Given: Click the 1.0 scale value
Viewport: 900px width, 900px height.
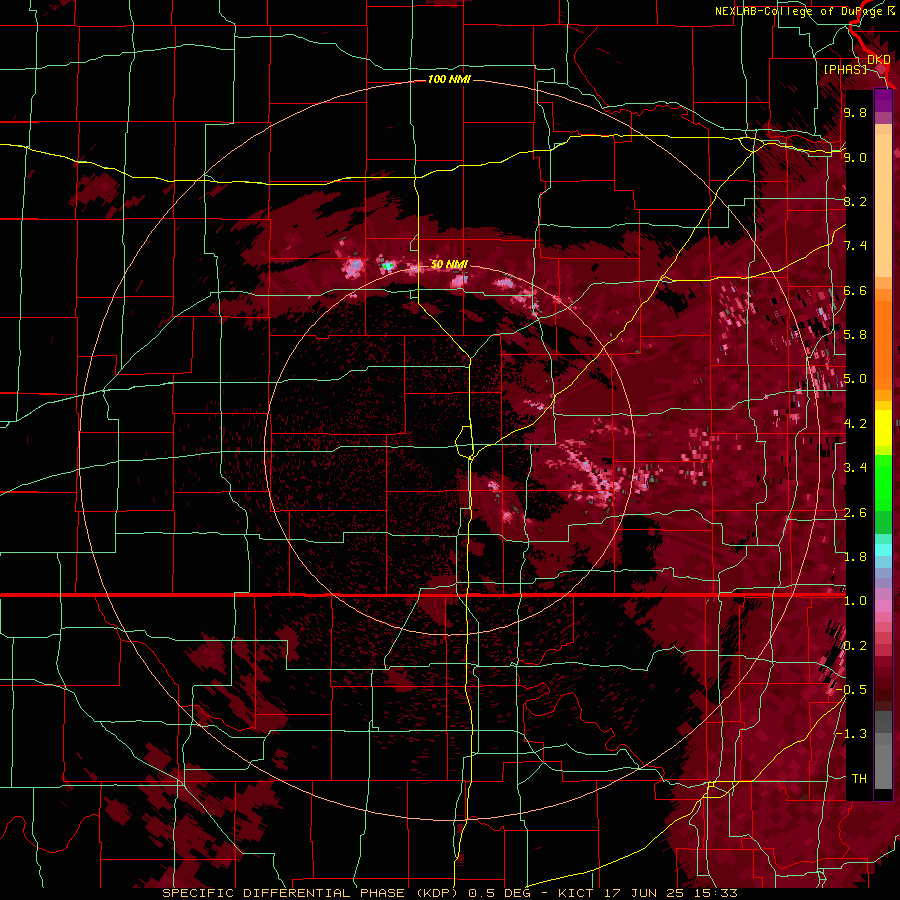Looking at the screenshot, I should pyautogui.click(x=855, y=601).
